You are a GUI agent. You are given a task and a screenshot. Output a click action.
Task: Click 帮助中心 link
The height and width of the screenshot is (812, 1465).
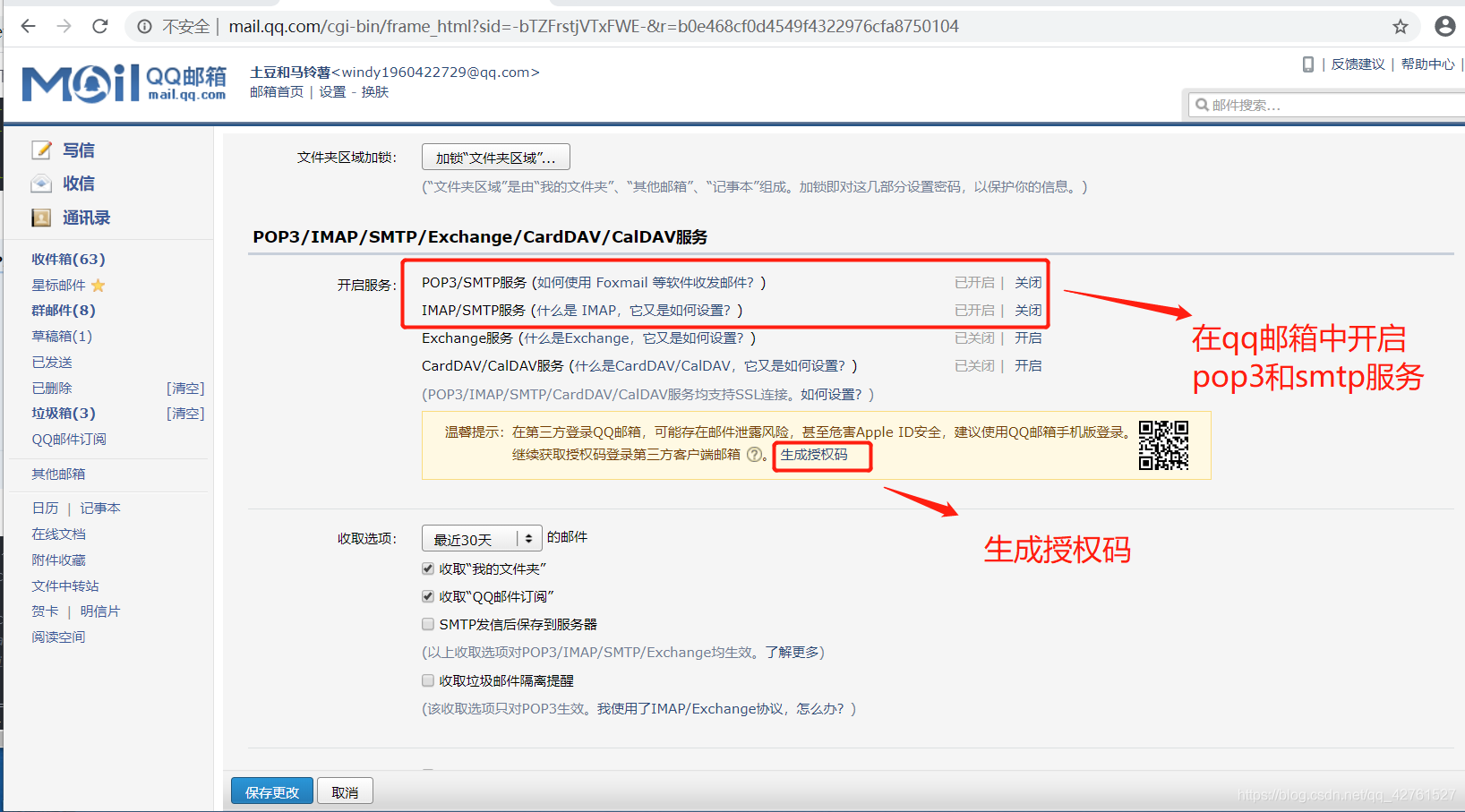1427,64
